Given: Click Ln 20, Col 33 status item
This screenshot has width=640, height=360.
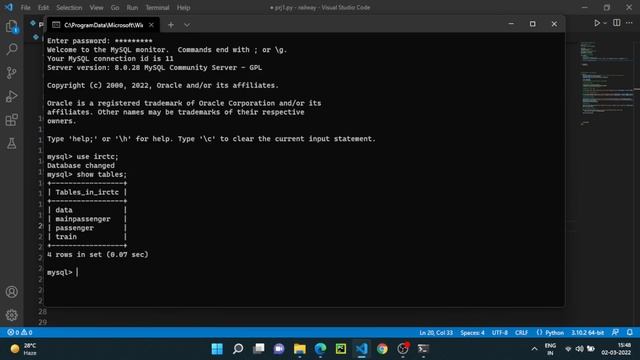Looking at the screenshot, I should (436, 333).
